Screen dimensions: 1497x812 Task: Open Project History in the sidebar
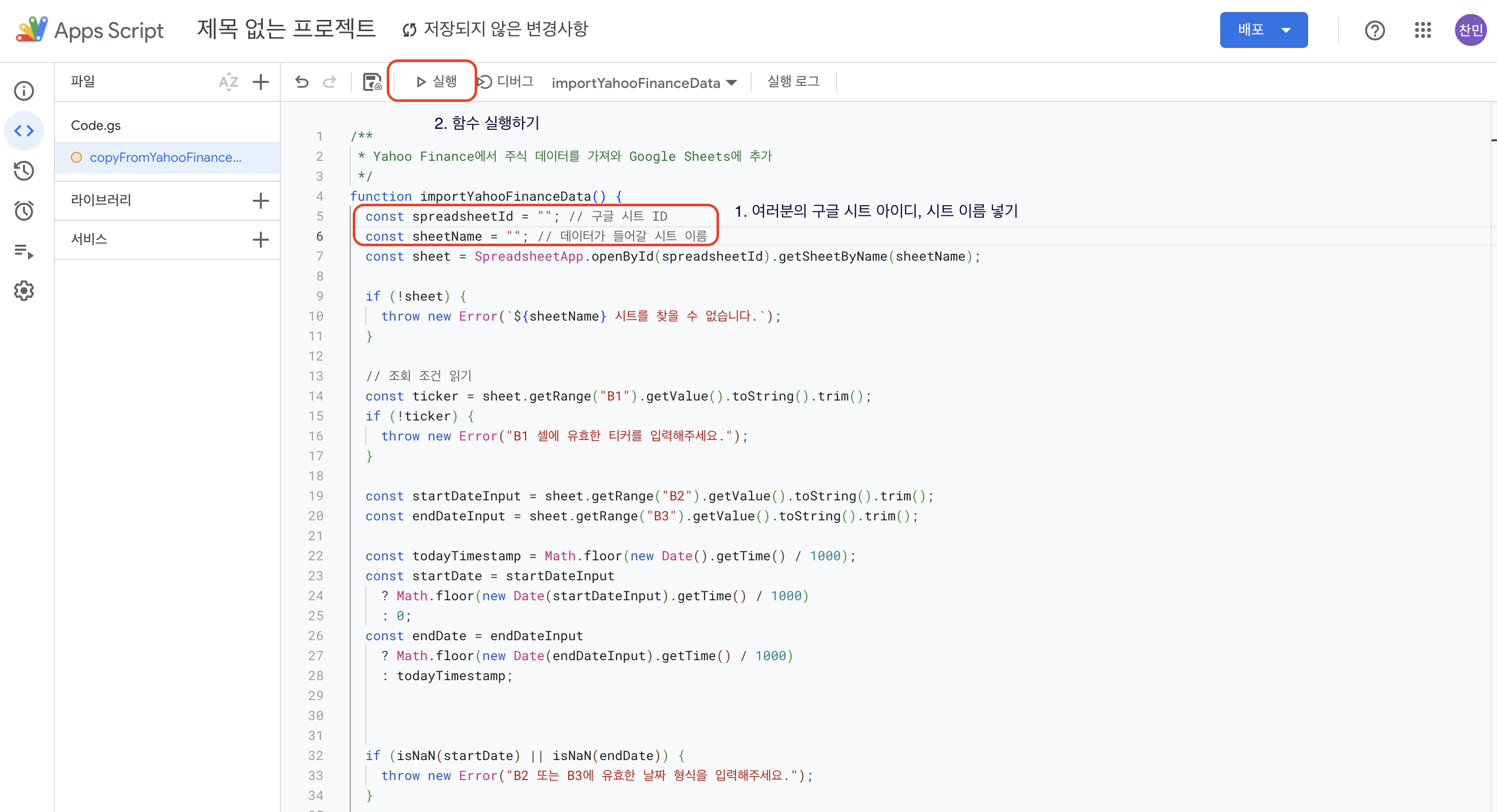[x=24, y=171]
